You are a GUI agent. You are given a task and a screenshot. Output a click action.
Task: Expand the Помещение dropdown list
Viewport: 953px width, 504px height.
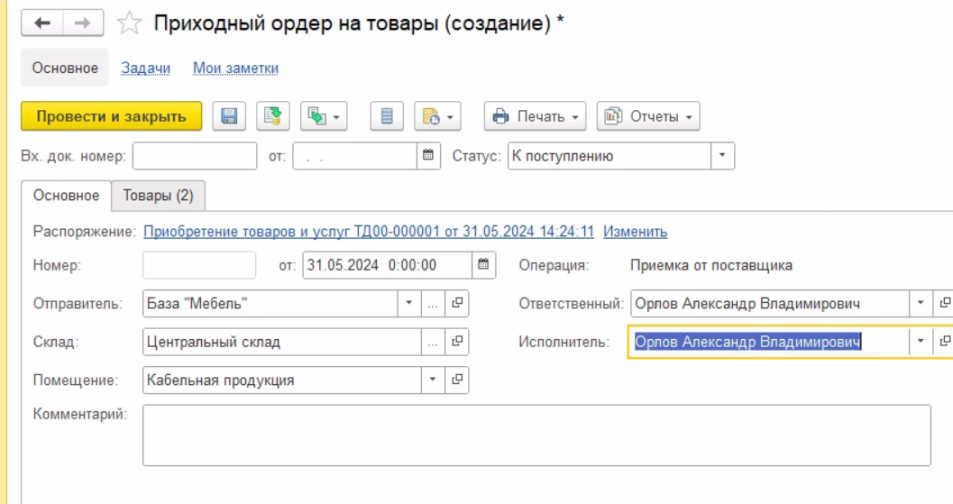tap(432, 380)
